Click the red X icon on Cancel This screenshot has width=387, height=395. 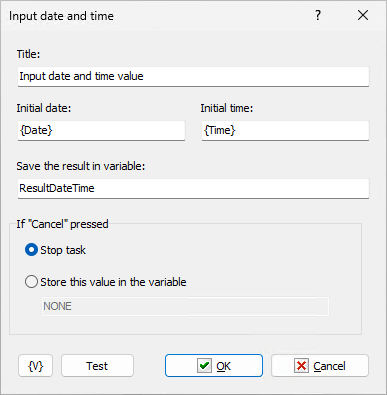(x=301, y=366)
